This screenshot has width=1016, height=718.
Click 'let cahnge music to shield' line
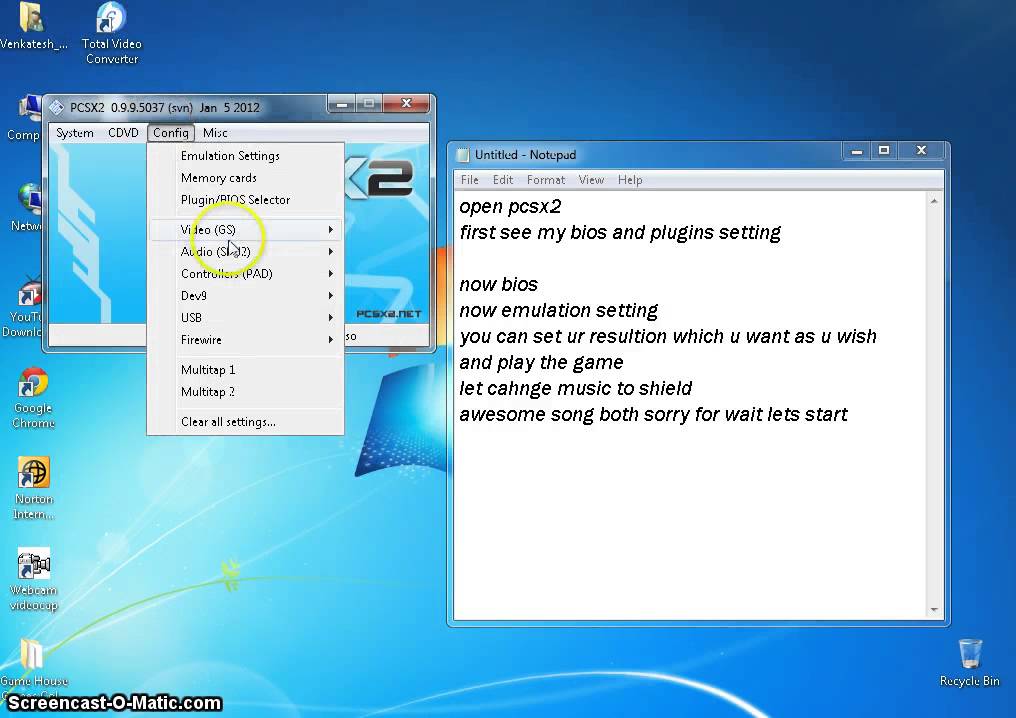tap(575, 388)
